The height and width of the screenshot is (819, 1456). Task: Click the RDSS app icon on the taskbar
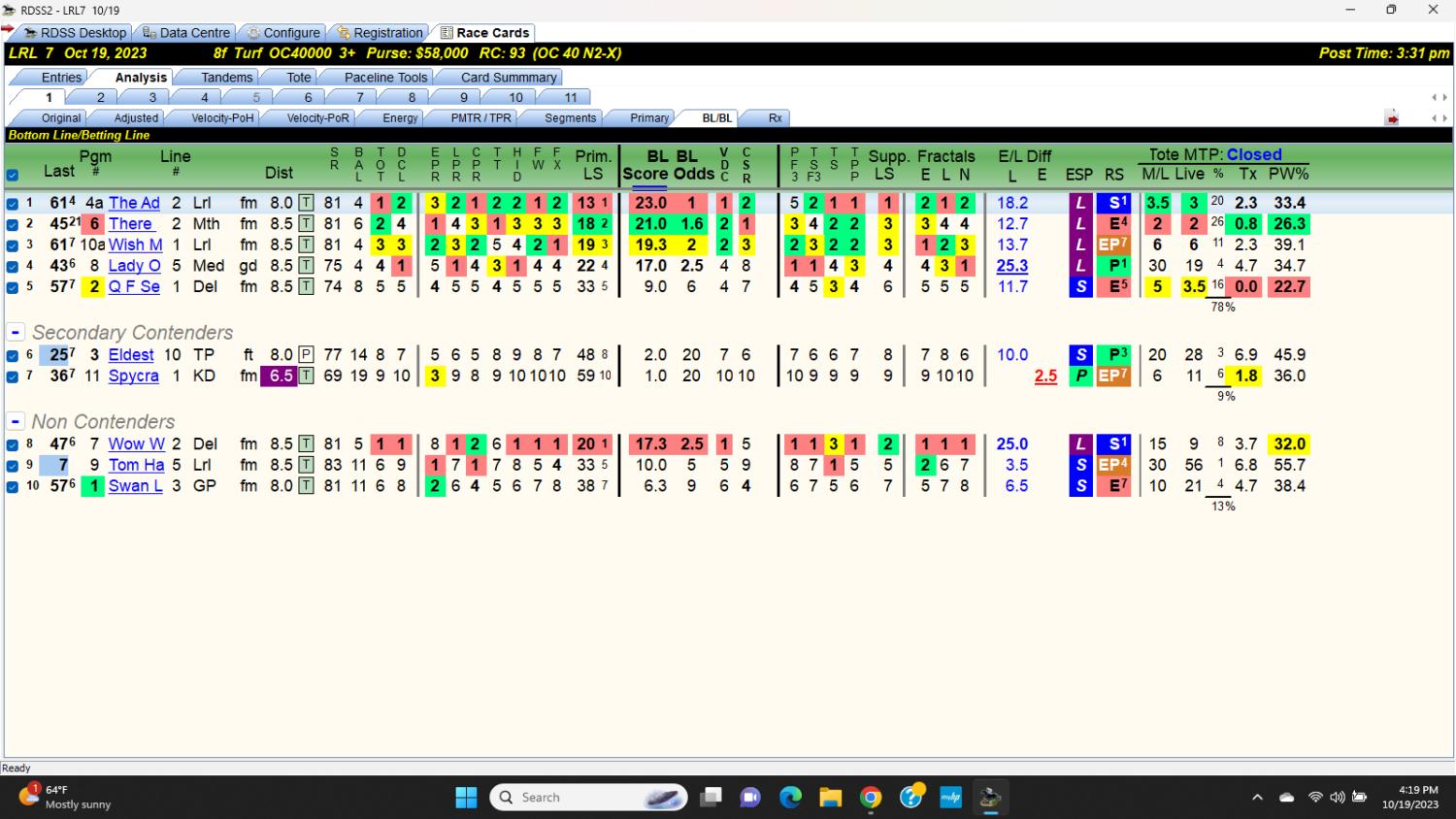coord(990,798)
